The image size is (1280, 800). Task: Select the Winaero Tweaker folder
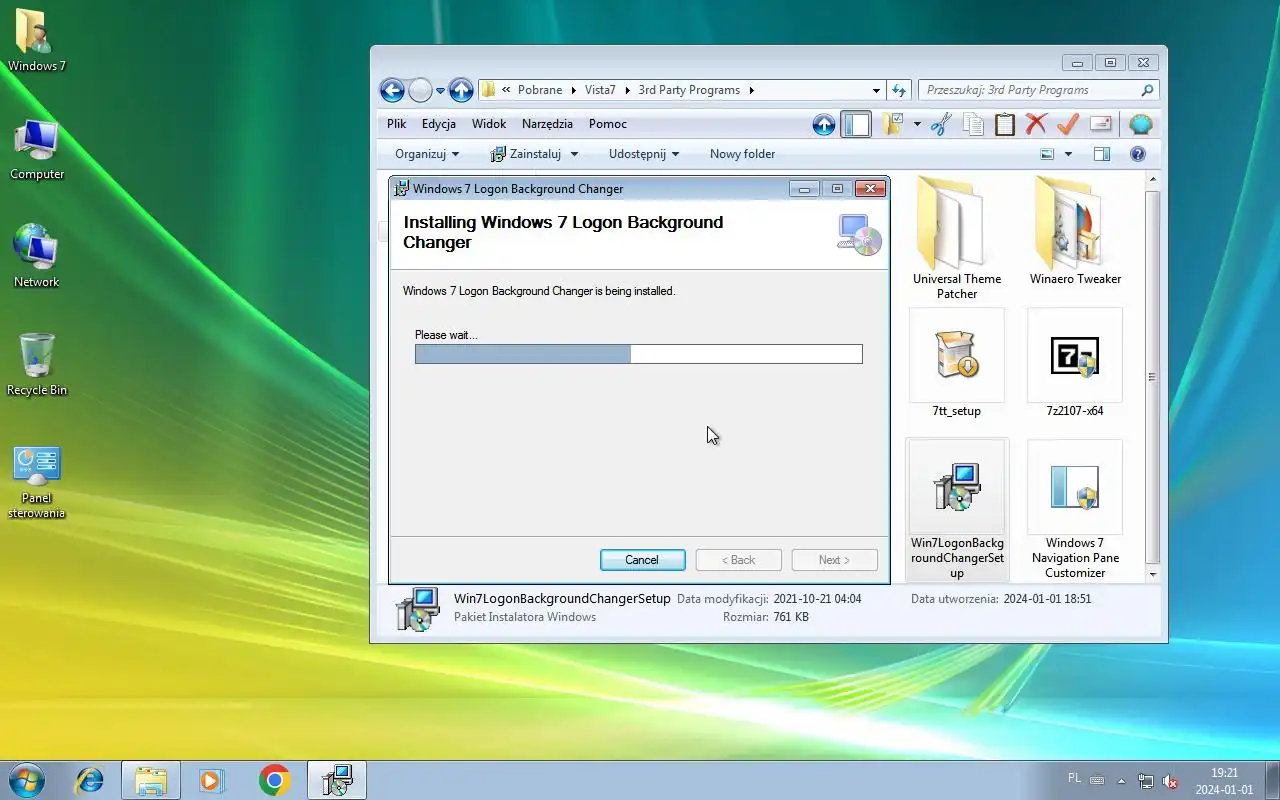pos(1075,232)
